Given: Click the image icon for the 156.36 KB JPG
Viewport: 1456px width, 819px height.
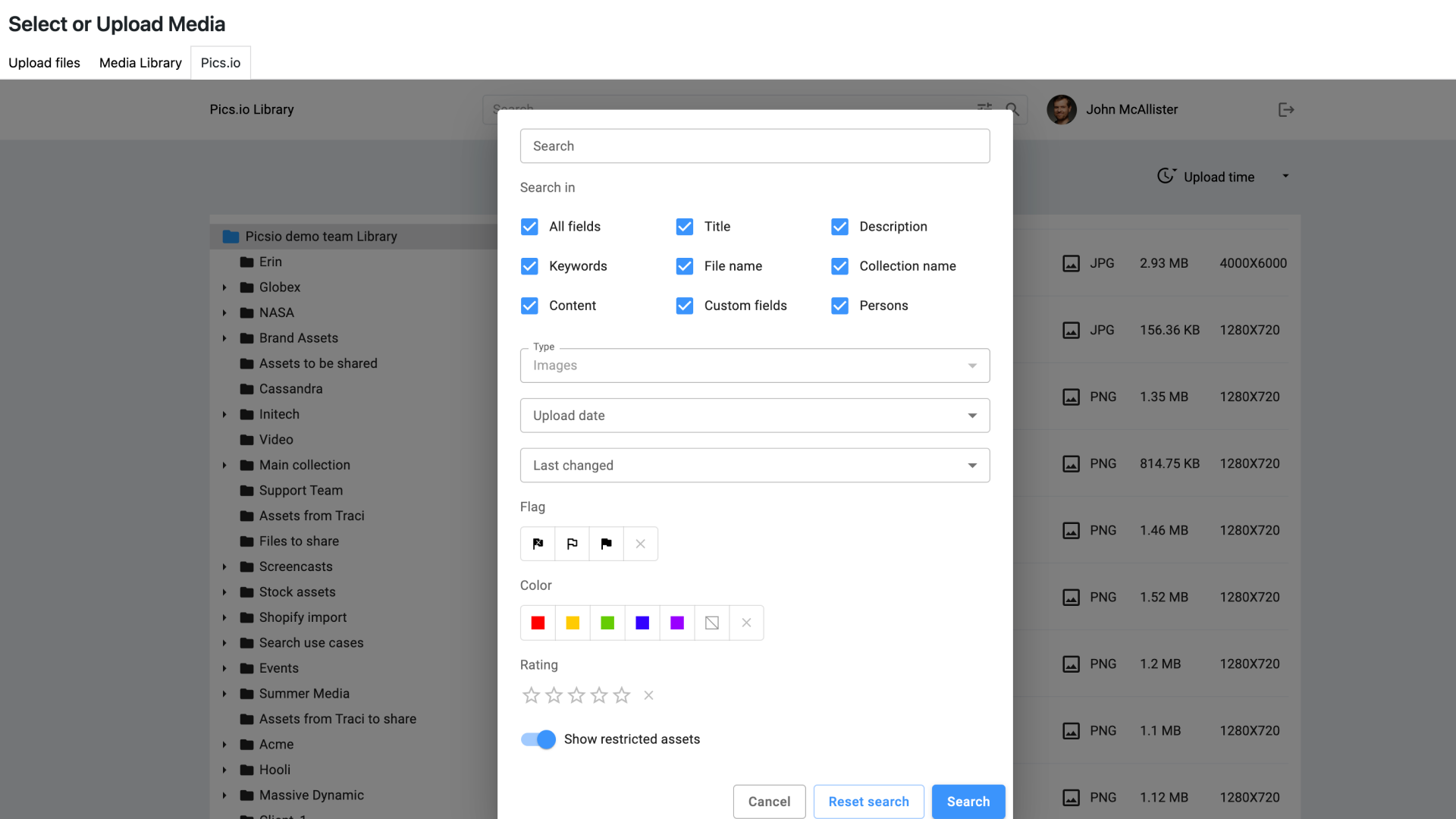Looking at the screenshot, I should 1071,330.
